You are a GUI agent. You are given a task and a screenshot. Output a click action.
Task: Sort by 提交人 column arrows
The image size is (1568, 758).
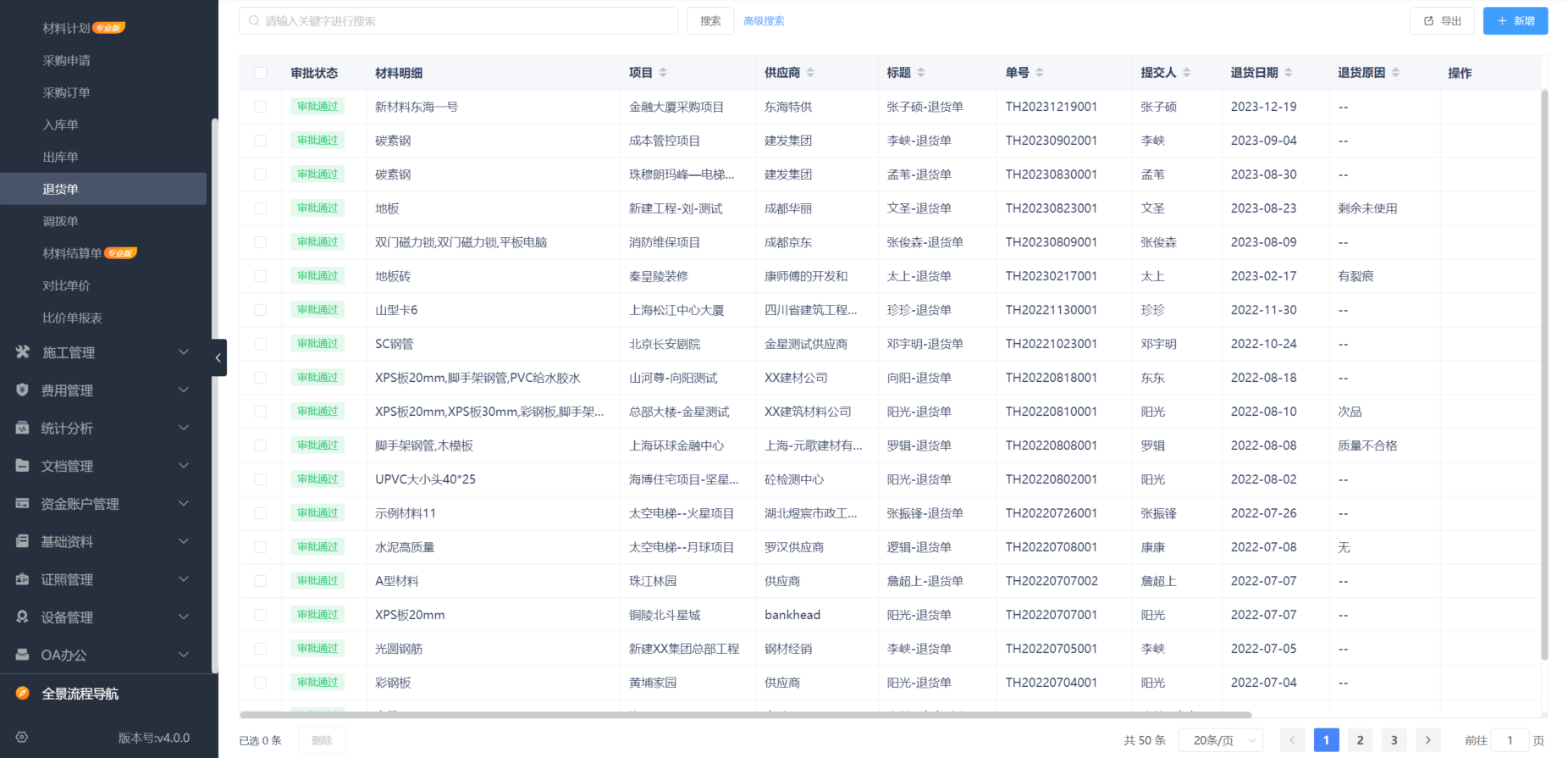point(1187,73)
